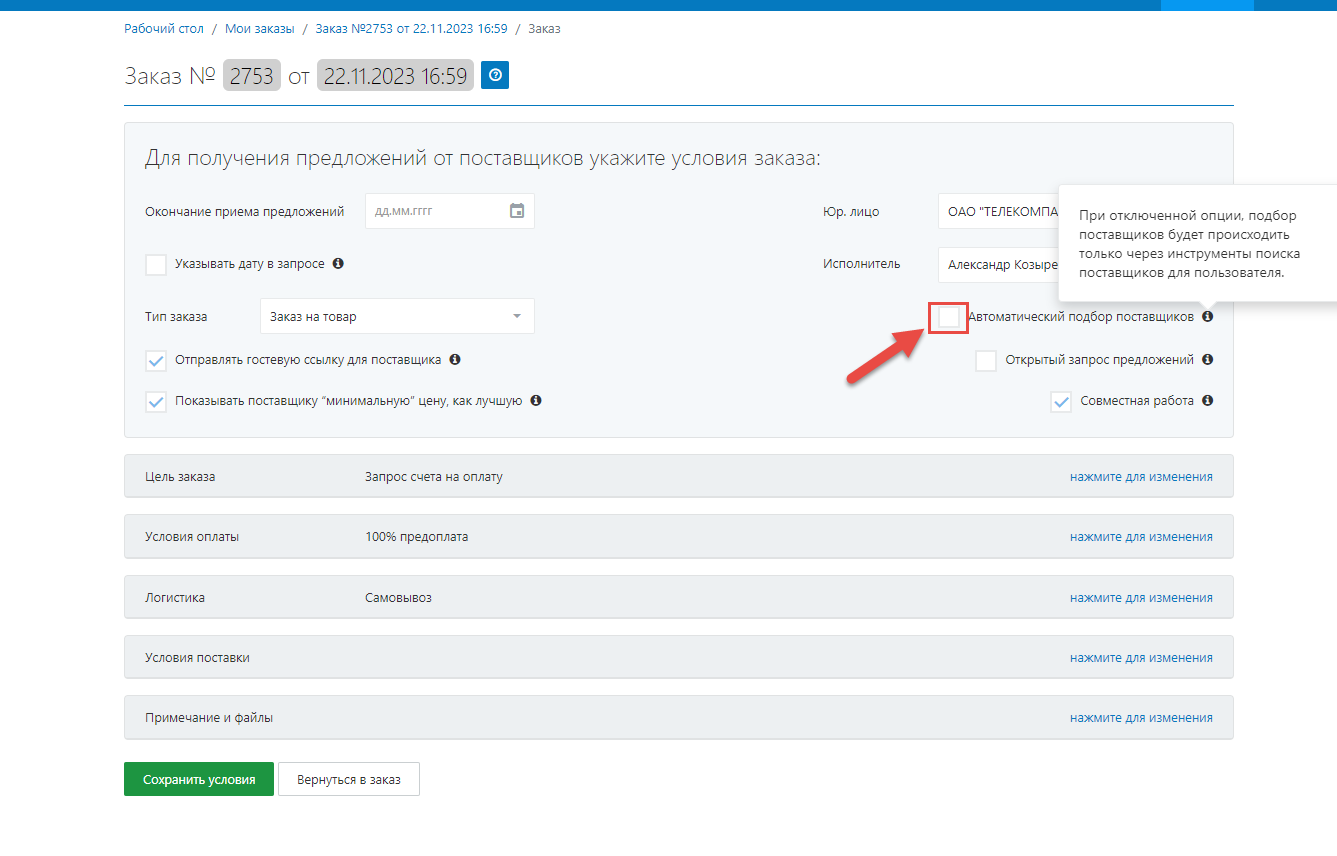The width and height of the screenshot is (1337, 856).
Task: Open 'Мои заказы' breadcrumb link
Action: pyautogui.click(x=260, y=29)
